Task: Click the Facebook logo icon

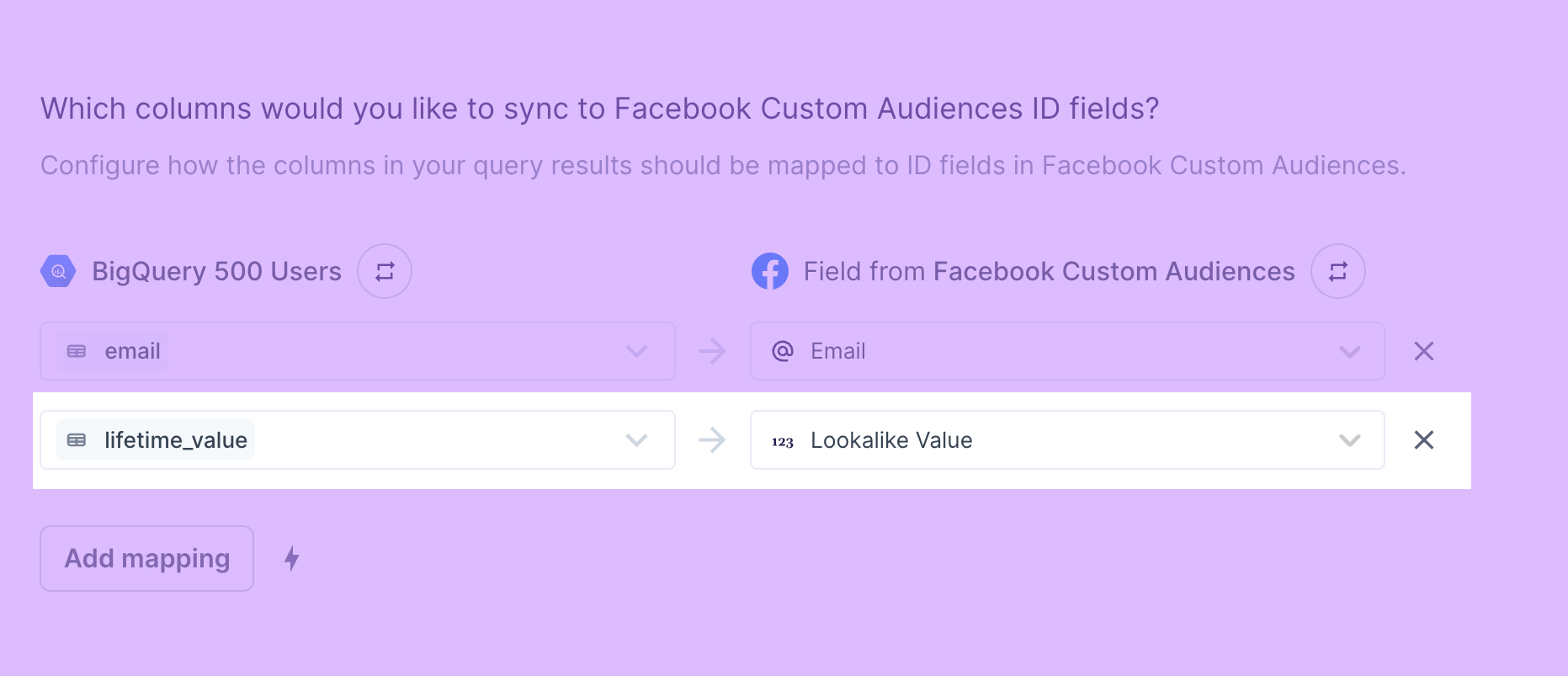Action: [770, 271]
